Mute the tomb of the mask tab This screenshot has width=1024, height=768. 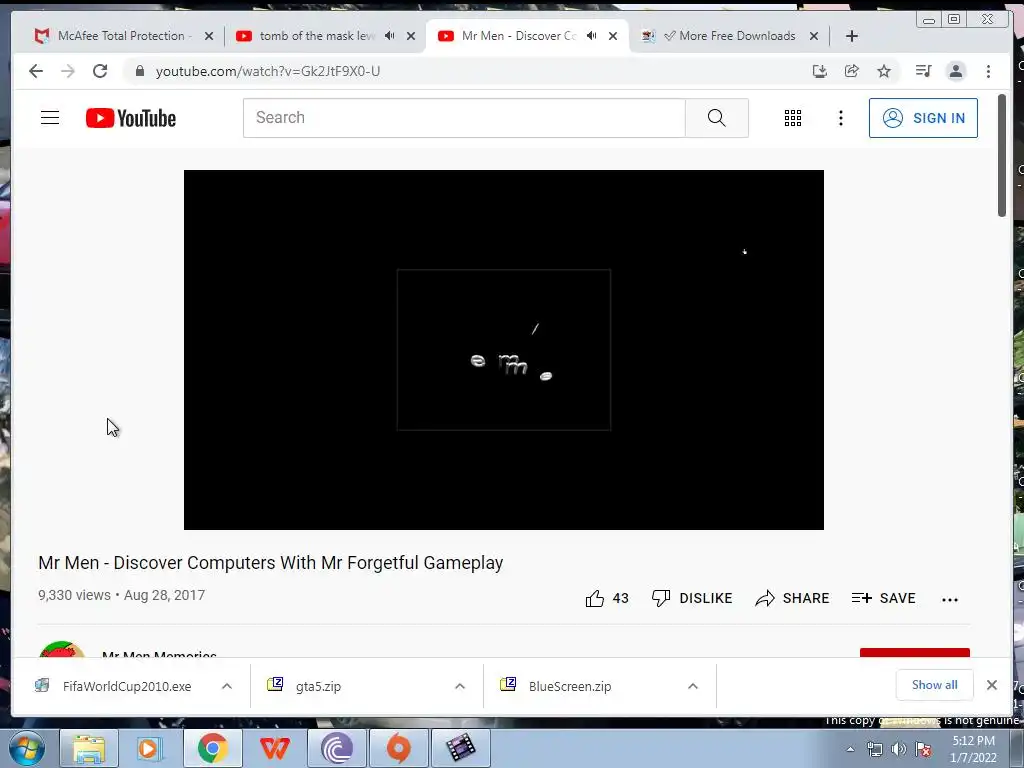[x=390, y=36]
